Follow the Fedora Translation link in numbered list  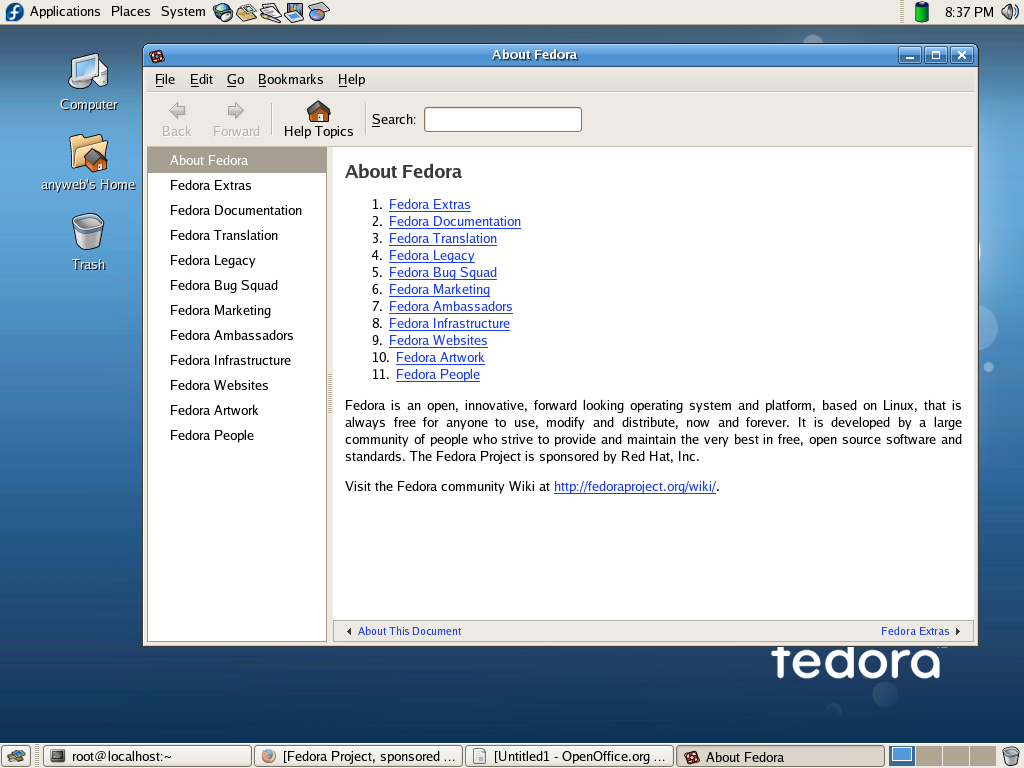click(x=443, y=238)
